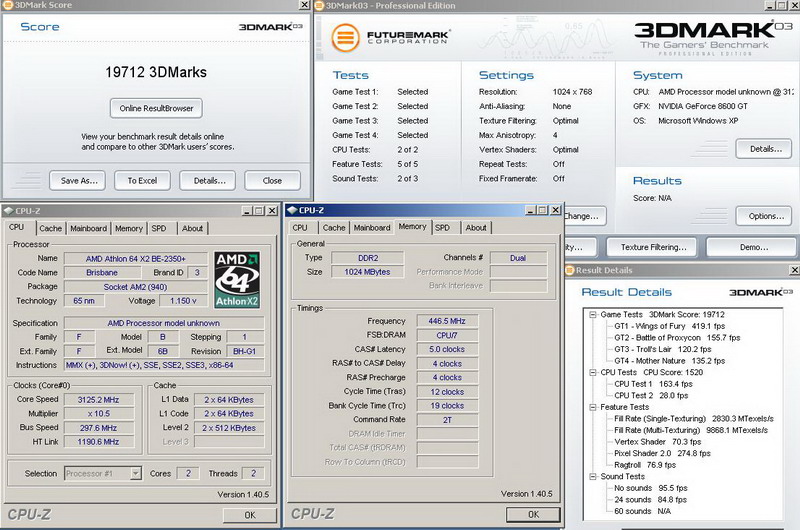Select the 24 sounds 84.8 fps row
800x530 pixels.
(651, 500)
